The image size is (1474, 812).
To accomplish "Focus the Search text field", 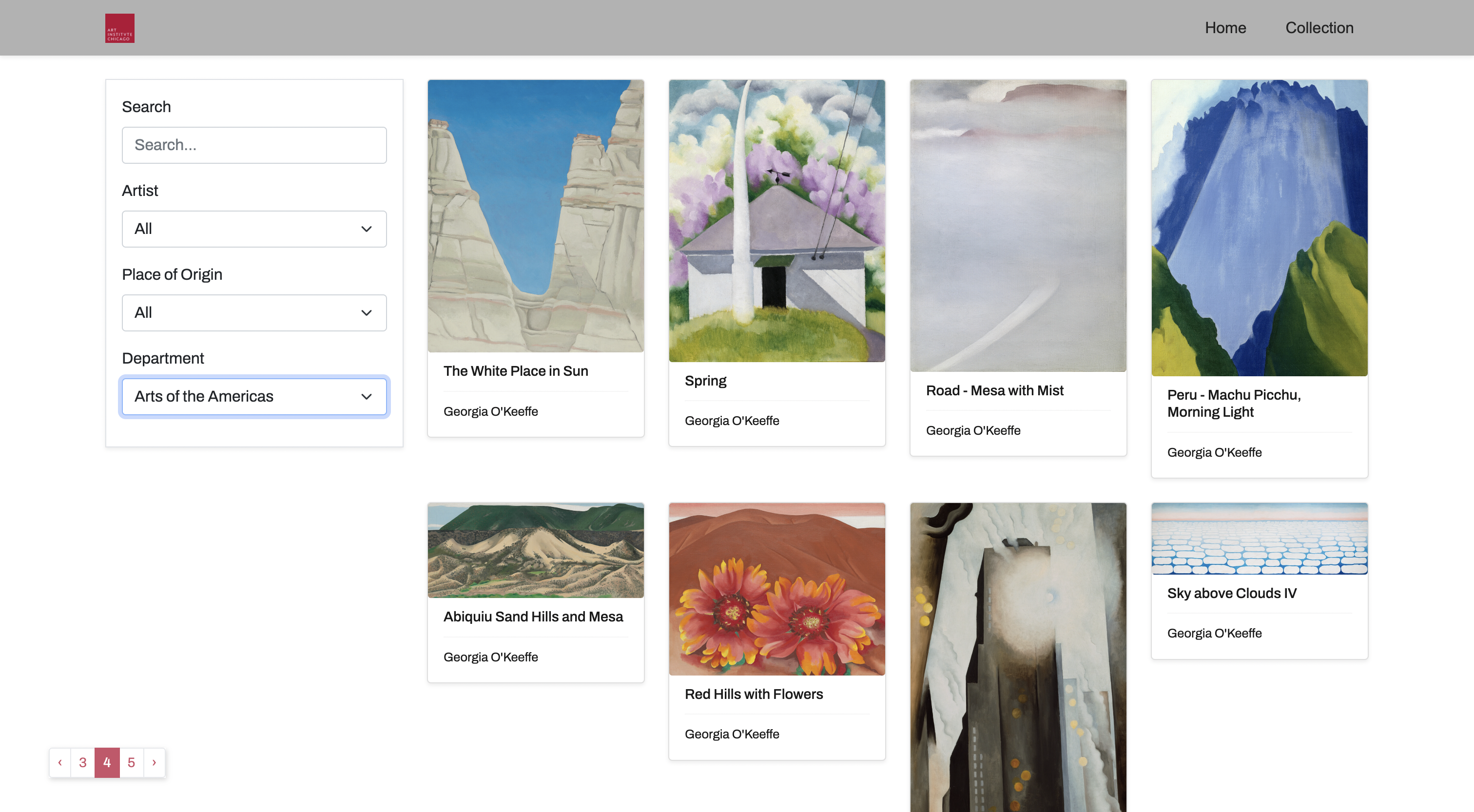I will [x=254, y=145].
